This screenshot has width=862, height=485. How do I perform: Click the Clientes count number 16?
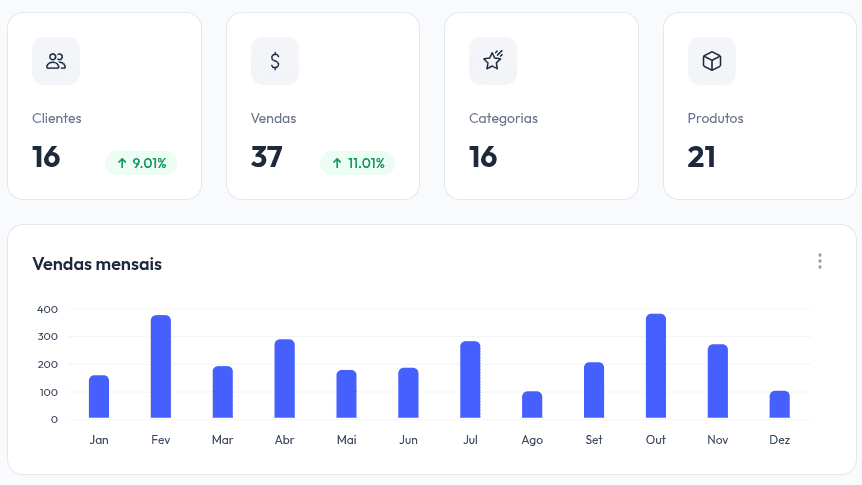point(46,157)
